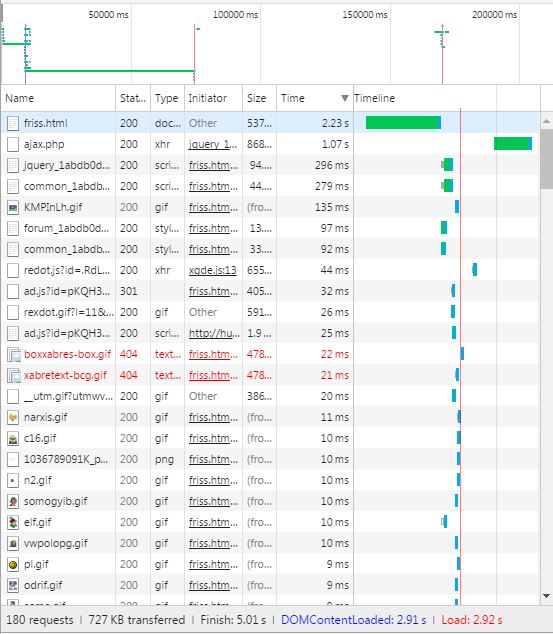Click the friss.html document file icon

[x=13, y=123]
